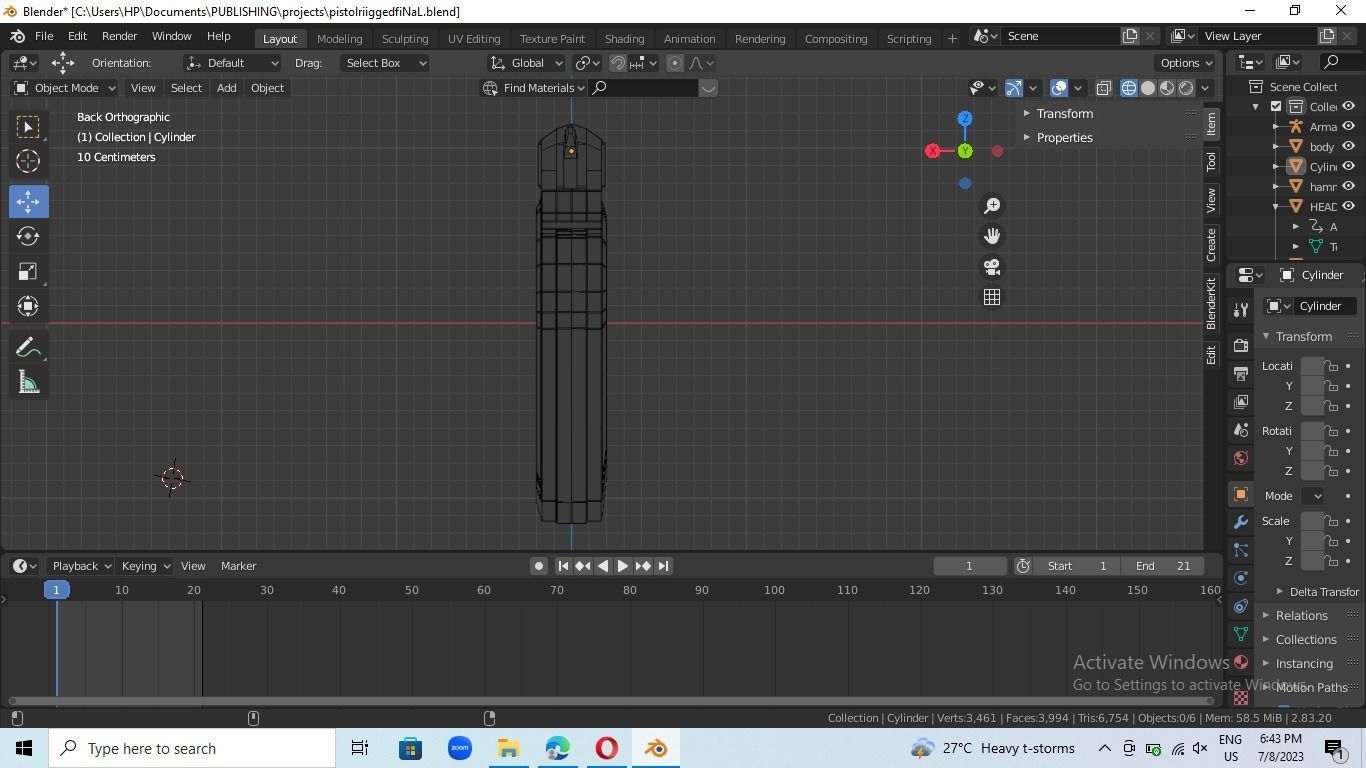Toggle X-Ray display in viewport header

pyautogui.click(x=1104, y=88)
